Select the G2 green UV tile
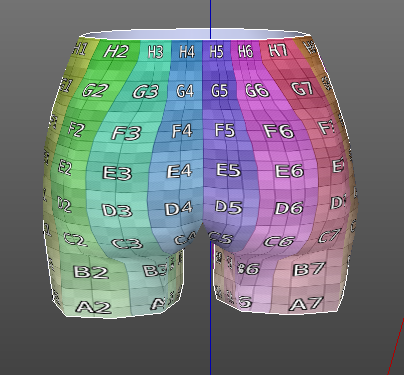The image size is (404, 375). 95,90
